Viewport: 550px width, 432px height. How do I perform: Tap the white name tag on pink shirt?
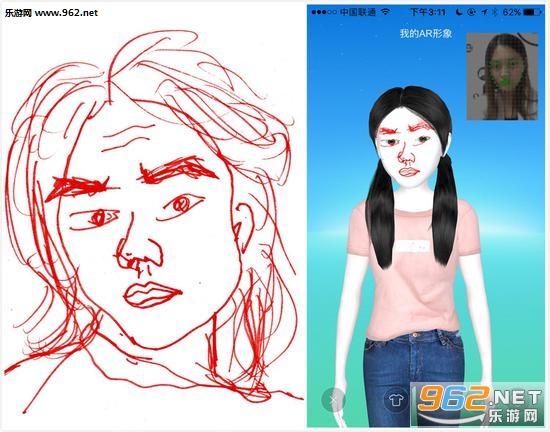point(414,246)
